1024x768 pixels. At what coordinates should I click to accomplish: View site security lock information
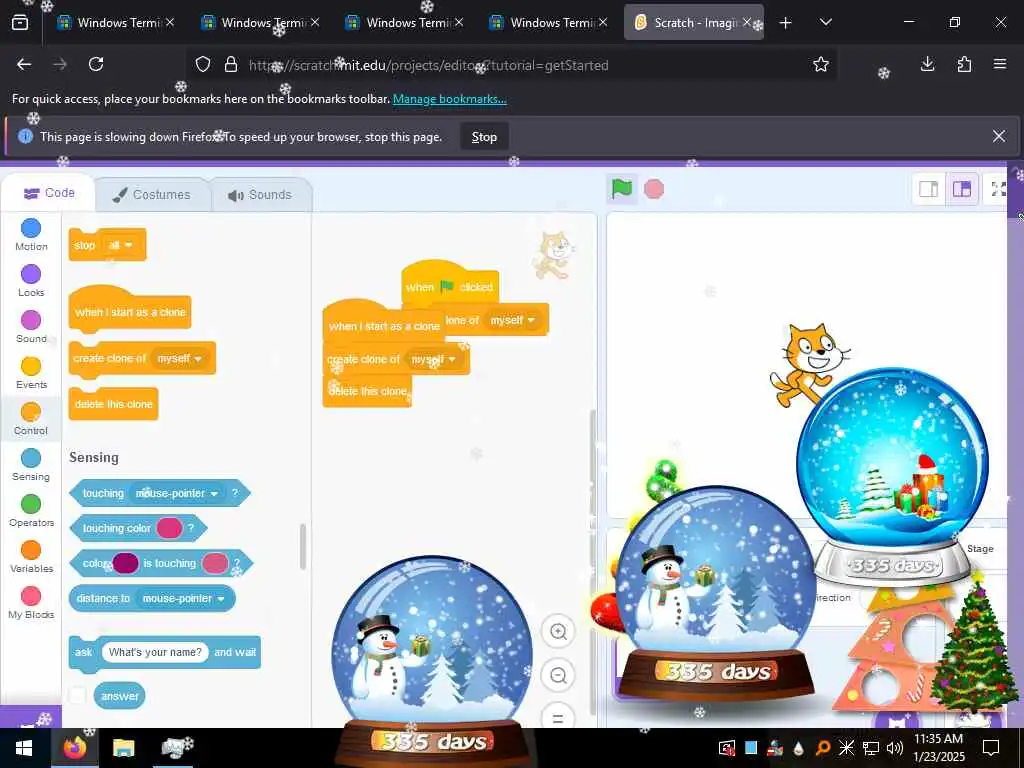pyautogui.click(x=231, y=65)
